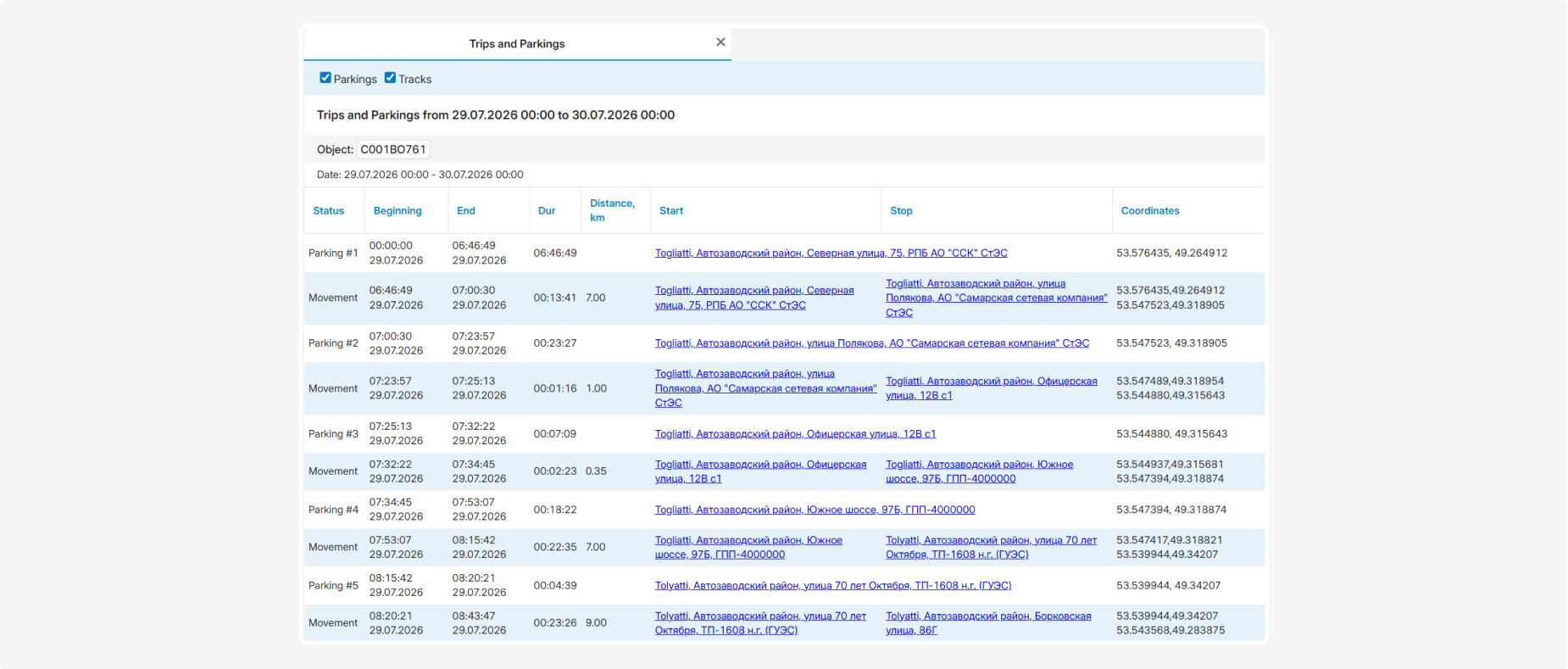Toggle the Parkings checkbox
Screen dimensions: 1568x669
(x=325, y=78)
